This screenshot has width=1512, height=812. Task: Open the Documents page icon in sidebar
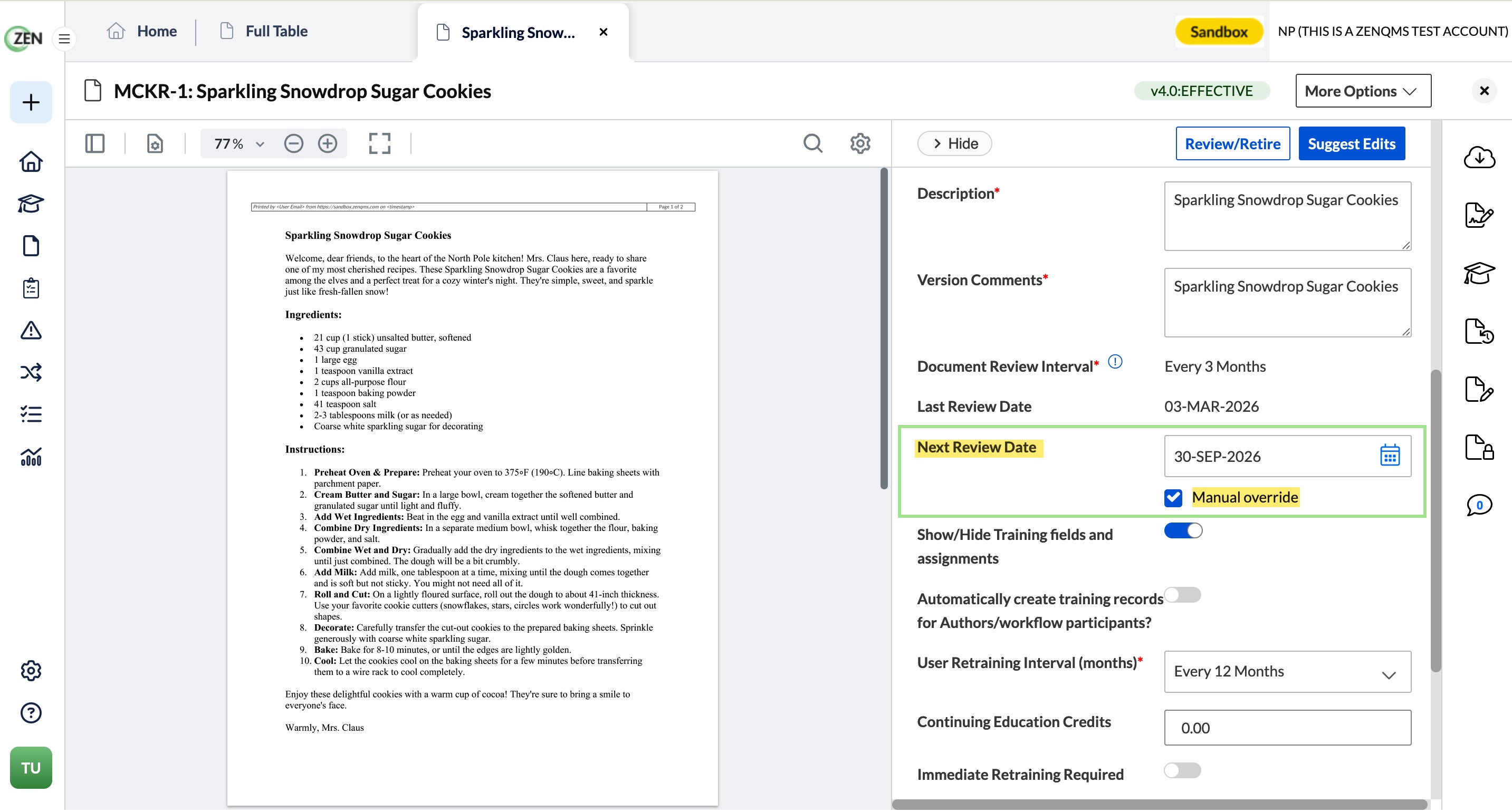click(x=31, y=246)
